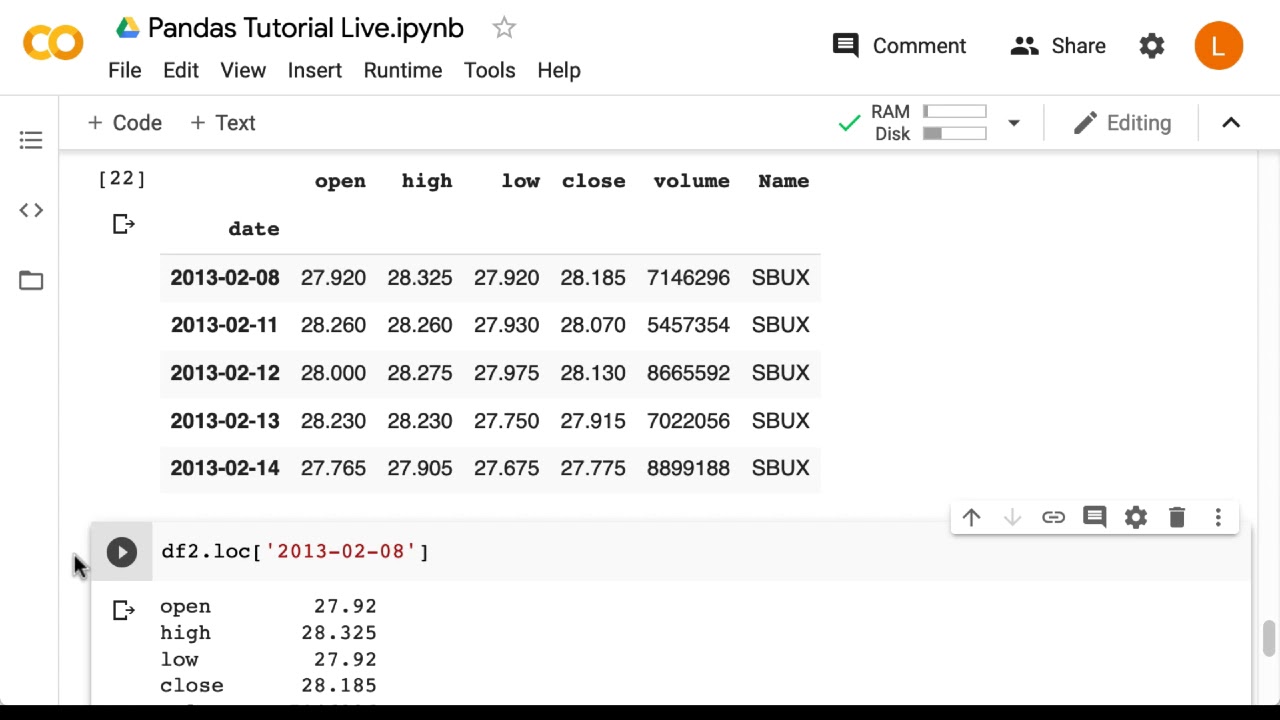Image resolution: width=1280 pixels, height=720 pixels.
Task: Click the 'low' column header
Action: [521, 181]
